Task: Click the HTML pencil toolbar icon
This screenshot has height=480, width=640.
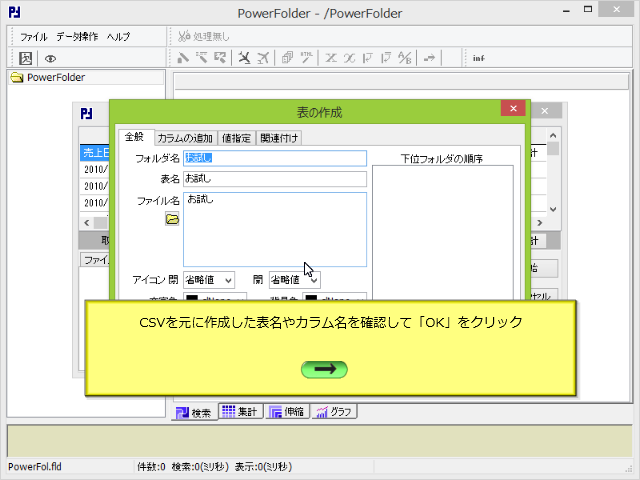Action: (306, 58)
